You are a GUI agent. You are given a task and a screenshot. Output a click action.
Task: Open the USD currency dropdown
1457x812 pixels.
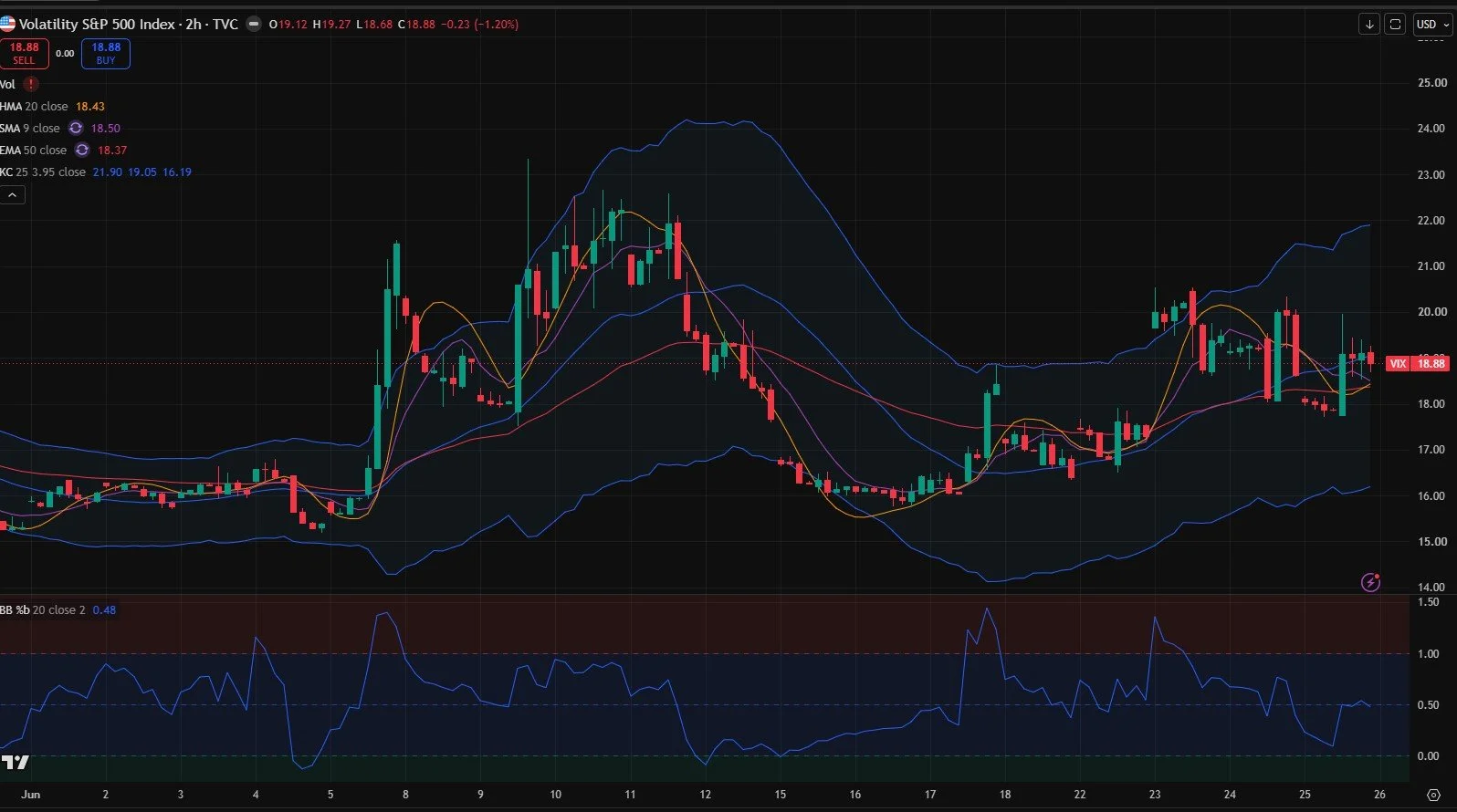click(x=1432, y=25)
